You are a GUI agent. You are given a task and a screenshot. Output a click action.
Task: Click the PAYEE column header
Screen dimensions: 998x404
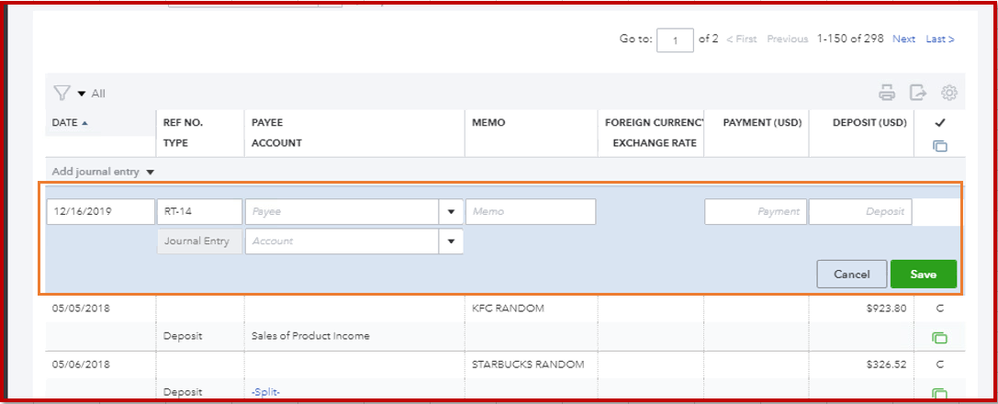(267, 123)
